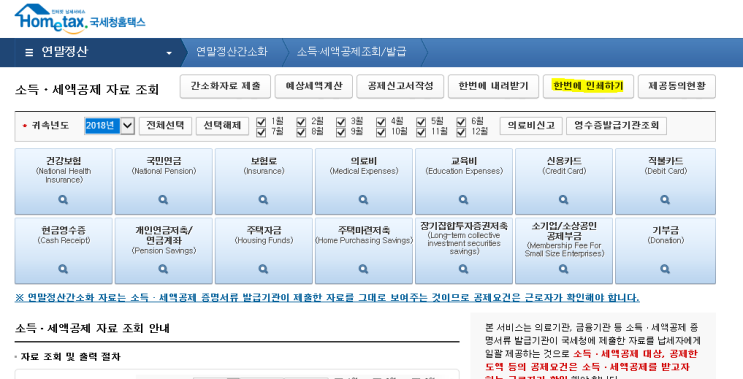The height and width of the screenshot is (379, 743).
Task: Toggle the 10월 month checkbox
Action: (x=381, y=132)
